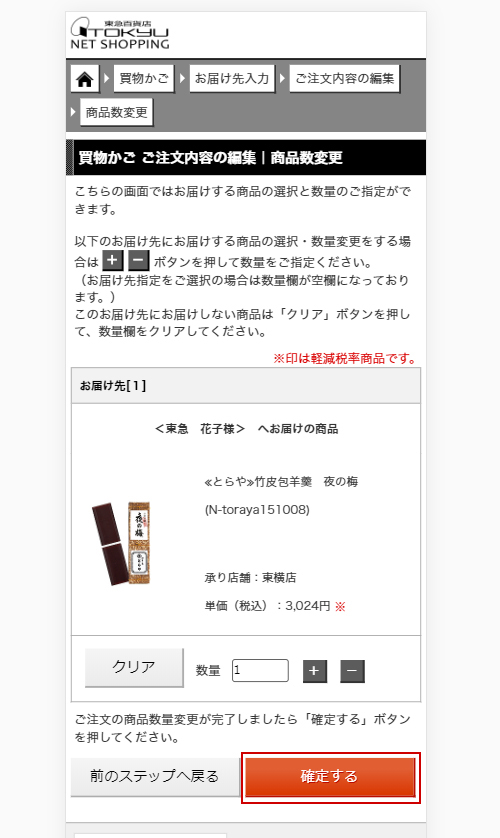
Task: Click the red ※ mark beside price
Action: coord(340,606)
